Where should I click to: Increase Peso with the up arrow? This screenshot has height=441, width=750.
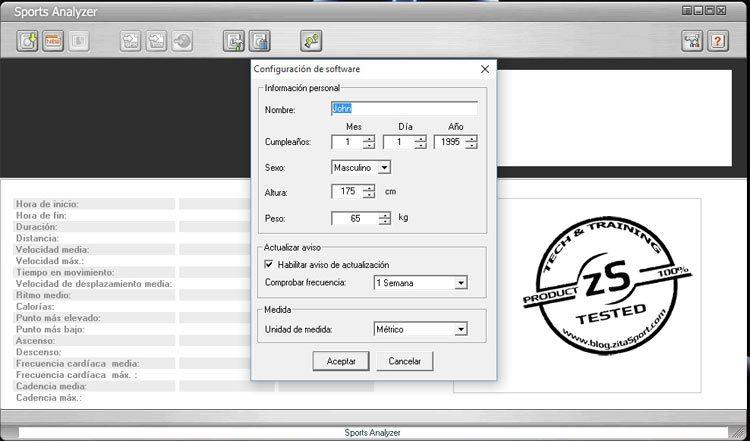(x=385, y=216)
